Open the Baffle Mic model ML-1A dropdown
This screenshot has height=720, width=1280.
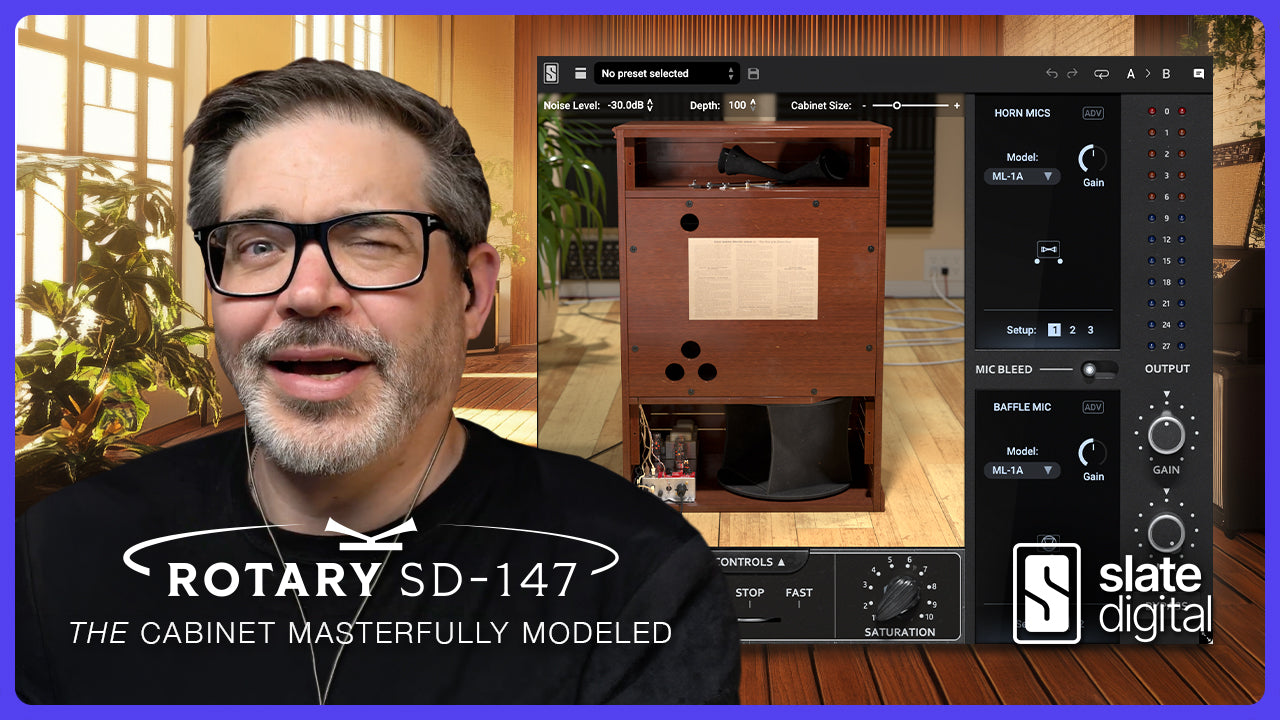point(1022,470)
